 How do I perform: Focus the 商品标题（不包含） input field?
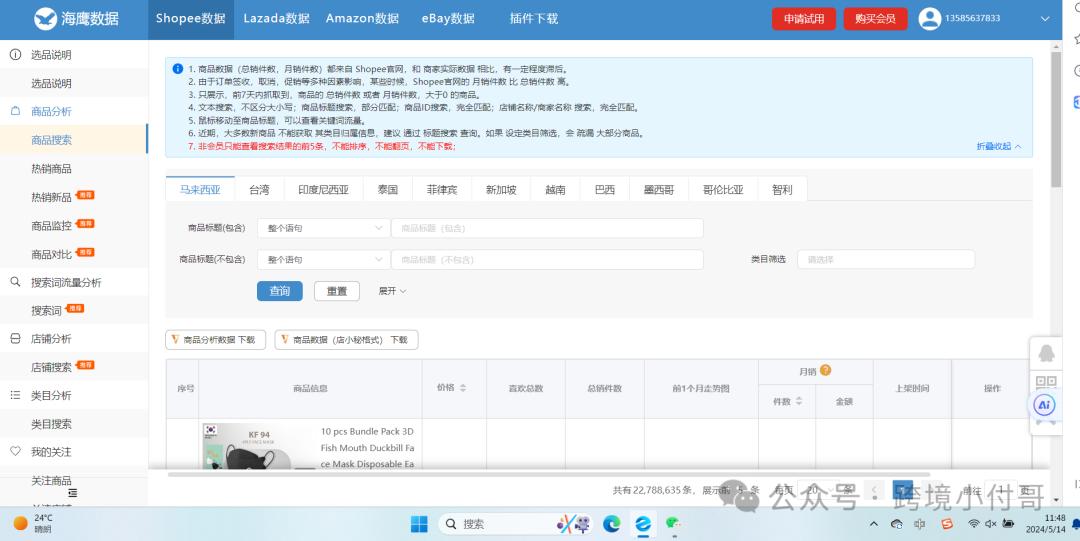[x=547, y=260]
